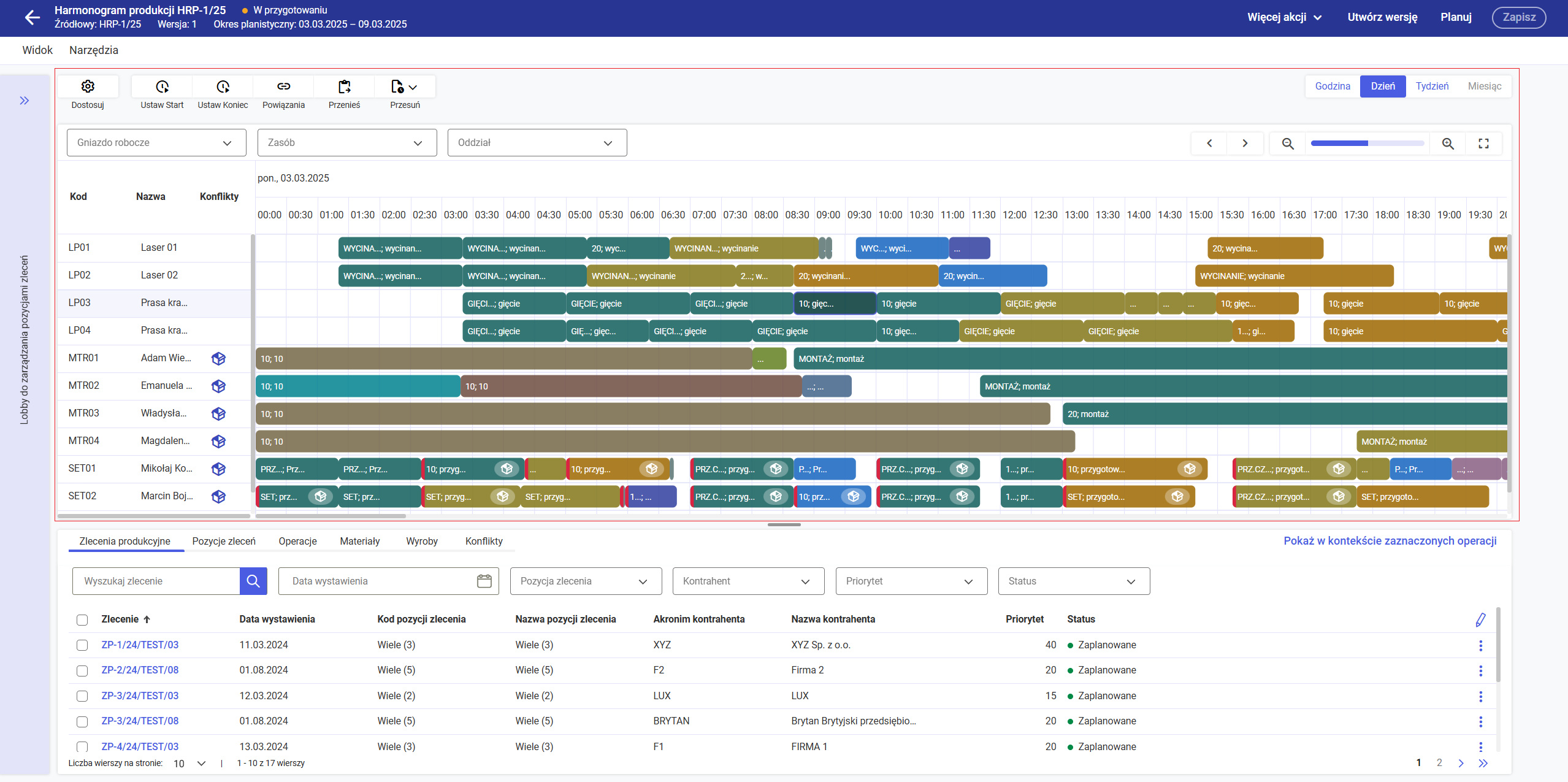Click the Ustaw Koniec clock icon

(223, 86)
